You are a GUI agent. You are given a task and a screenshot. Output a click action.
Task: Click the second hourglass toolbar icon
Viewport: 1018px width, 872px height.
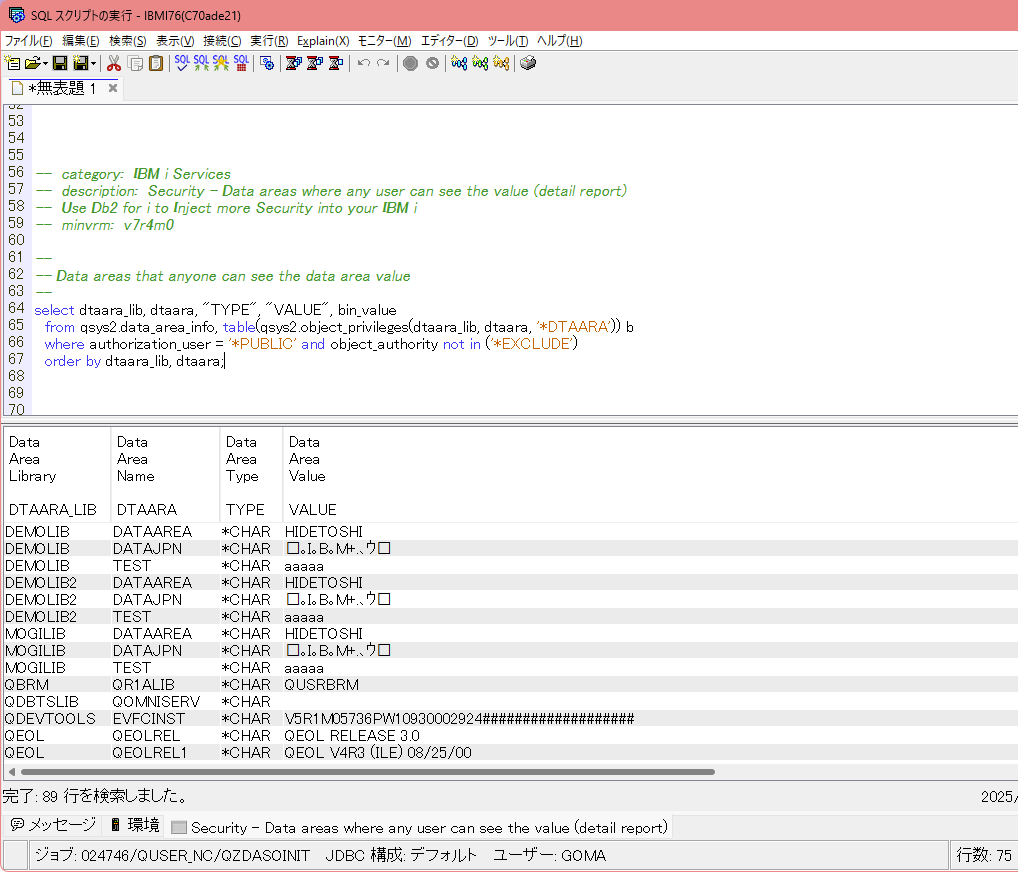click(x=315, y=63)
